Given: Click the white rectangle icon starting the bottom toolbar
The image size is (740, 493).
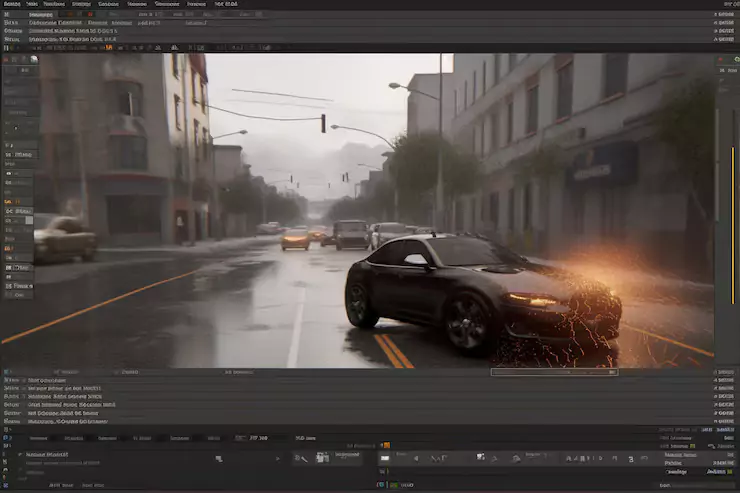Looking at the screenshot, I should pos(385,458).
